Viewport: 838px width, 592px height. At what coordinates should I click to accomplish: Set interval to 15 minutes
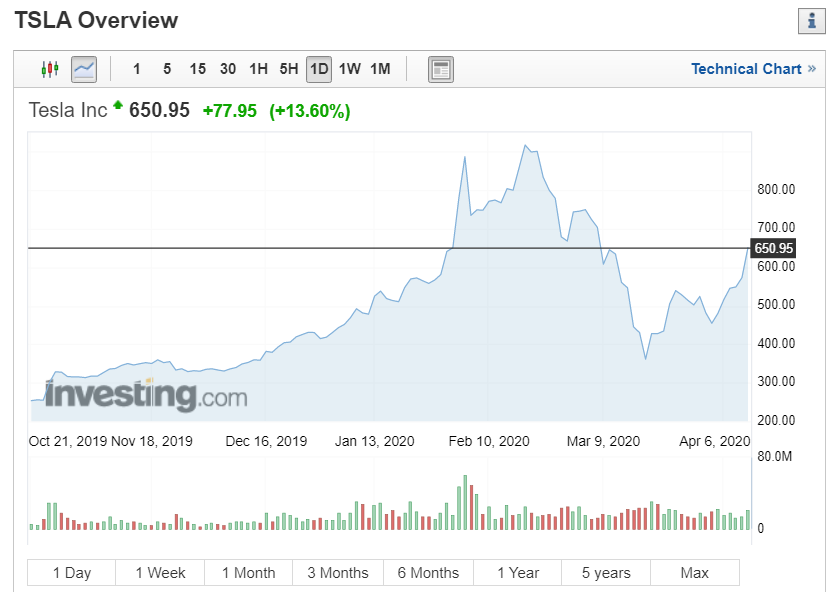point(197,69)
